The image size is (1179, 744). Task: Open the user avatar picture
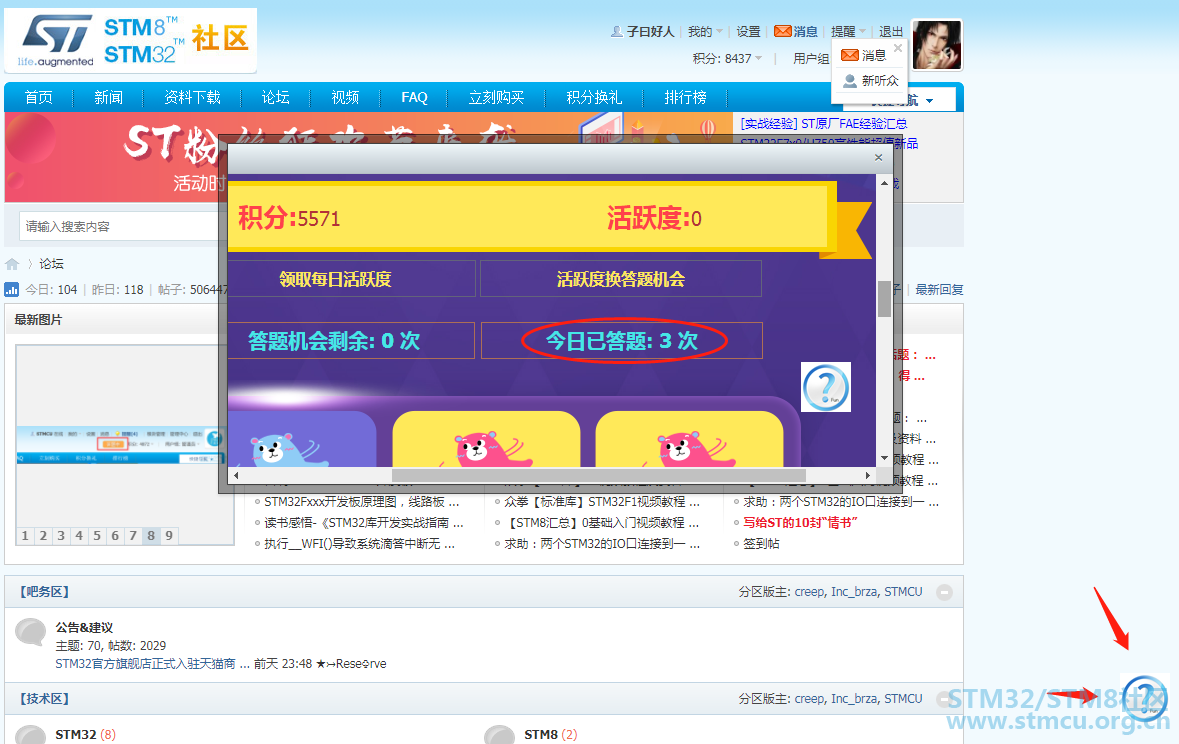point(937,44)
